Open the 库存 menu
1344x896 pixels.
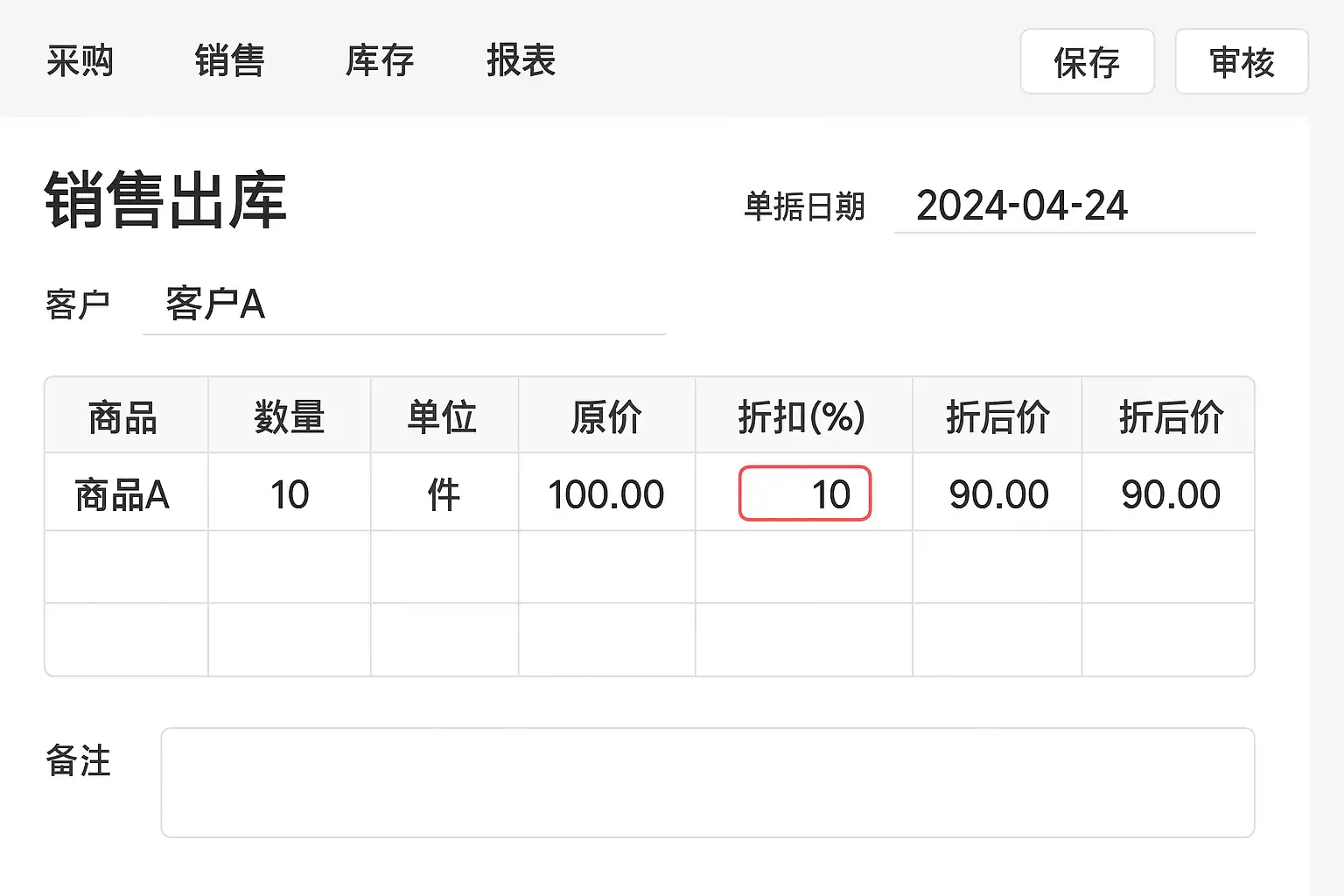click(x=379, y=61)
